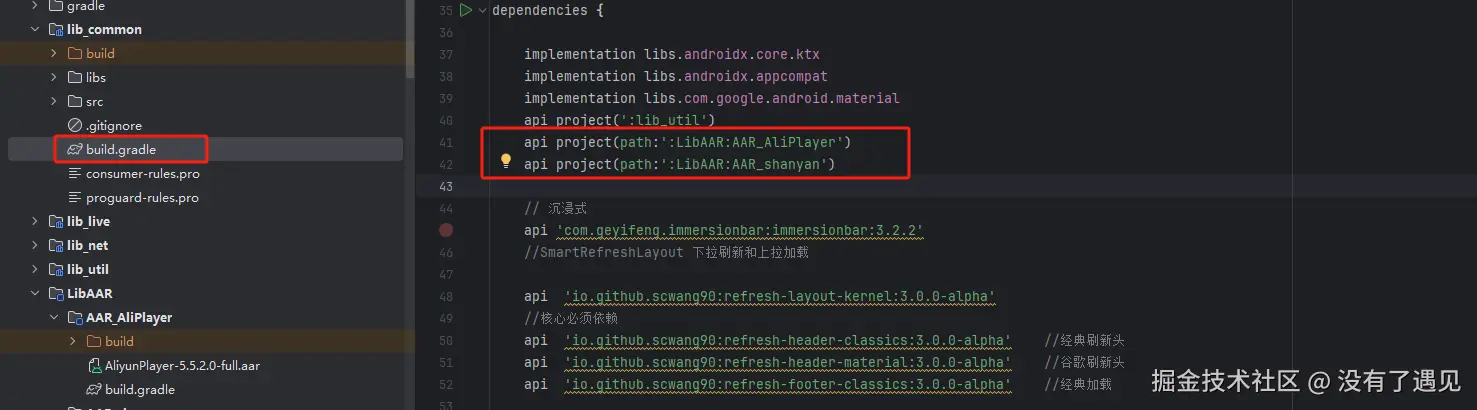Open the .gitignore file
The width and height of the screenshot is (1477, 410).
pyautogui.click(x=113, y=125)
